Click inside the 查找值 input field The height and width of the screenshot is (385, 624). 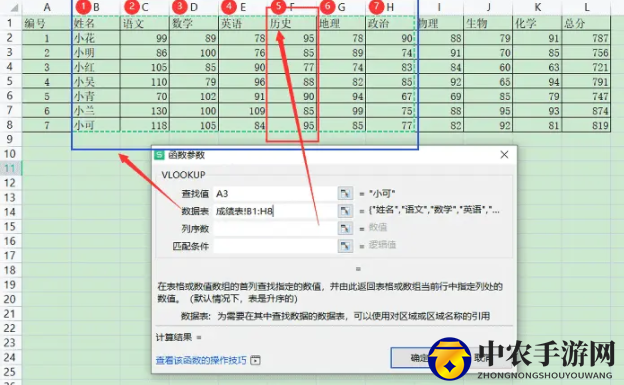275,193
